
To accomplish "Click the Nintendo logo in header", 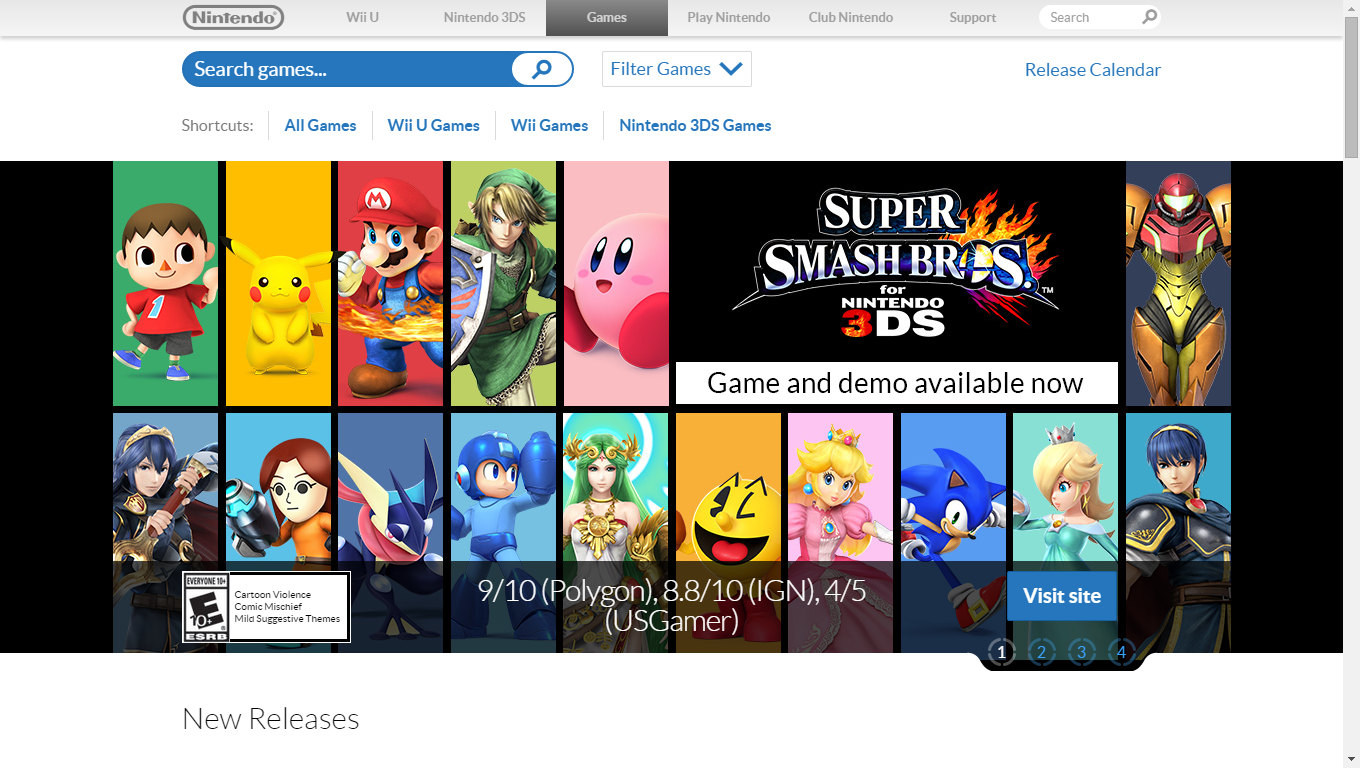I will click(233, 17).
